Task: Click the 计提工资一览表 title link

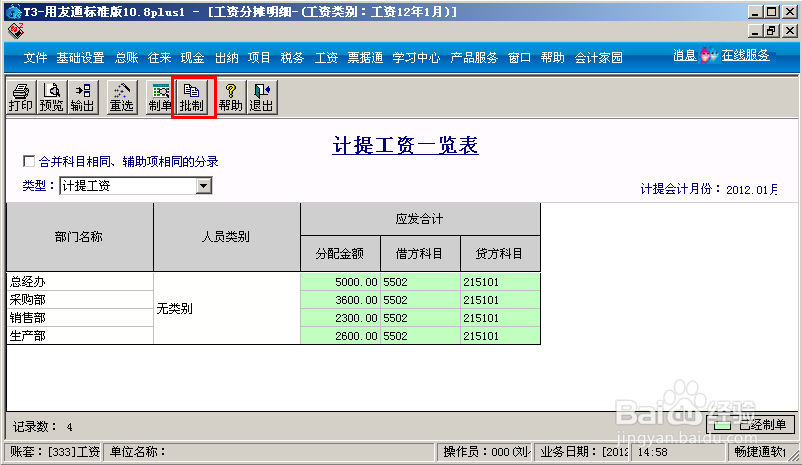Action: point(405,146)
